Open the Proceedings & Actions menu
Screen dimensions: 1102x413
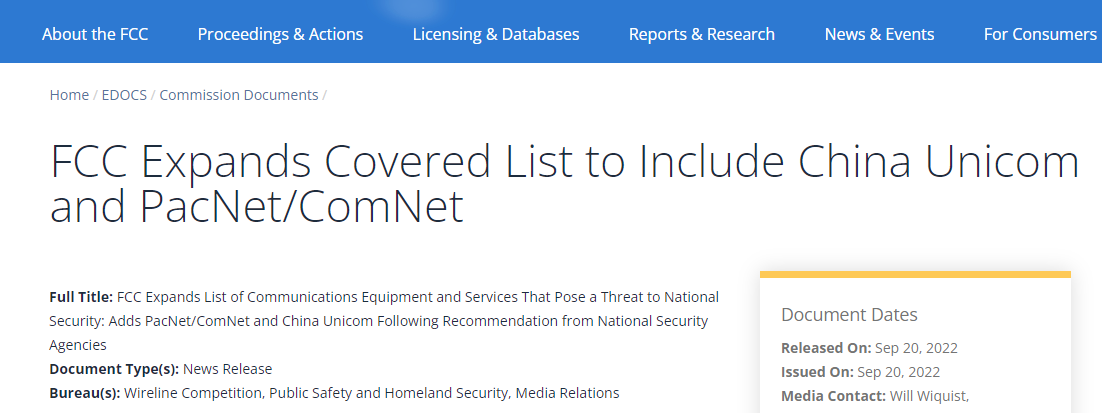(280, 34)
